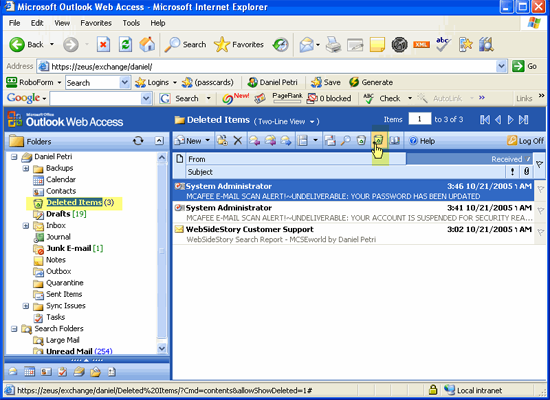Open the Options icon in the bottom navigation bar

coord(112,372)
